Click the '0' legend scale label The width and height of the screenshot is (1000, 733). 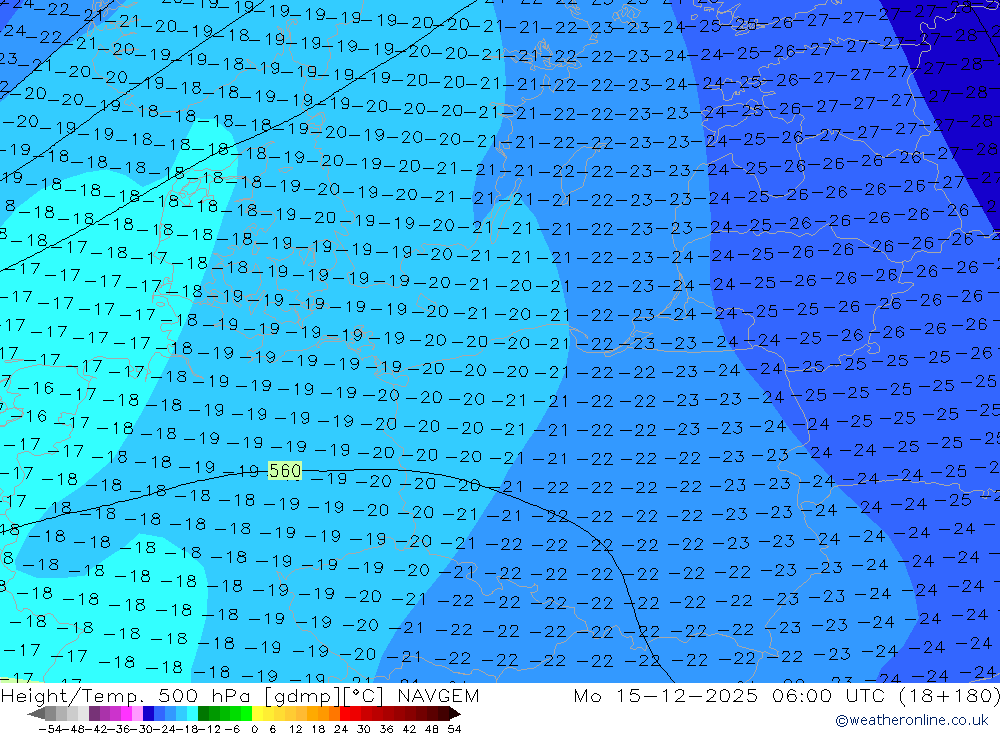point(254,729)
